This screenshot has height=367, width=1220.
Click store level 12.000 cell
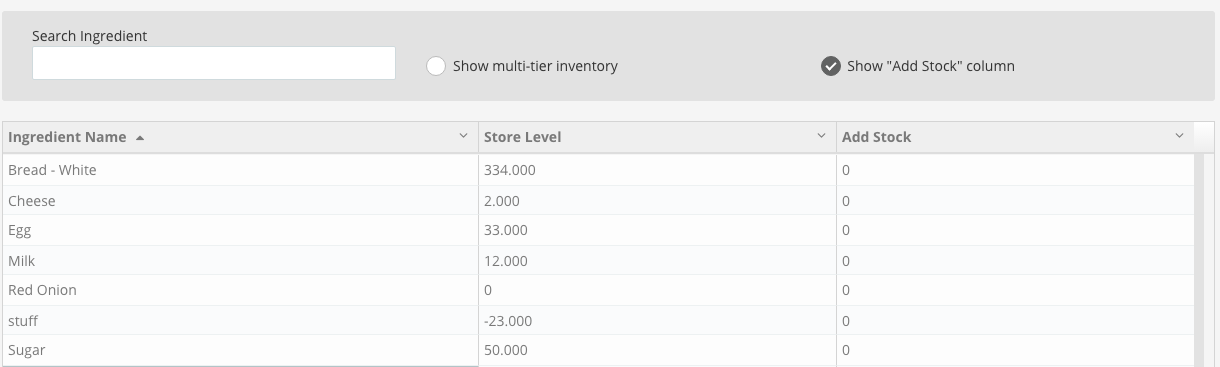[657, 260]
